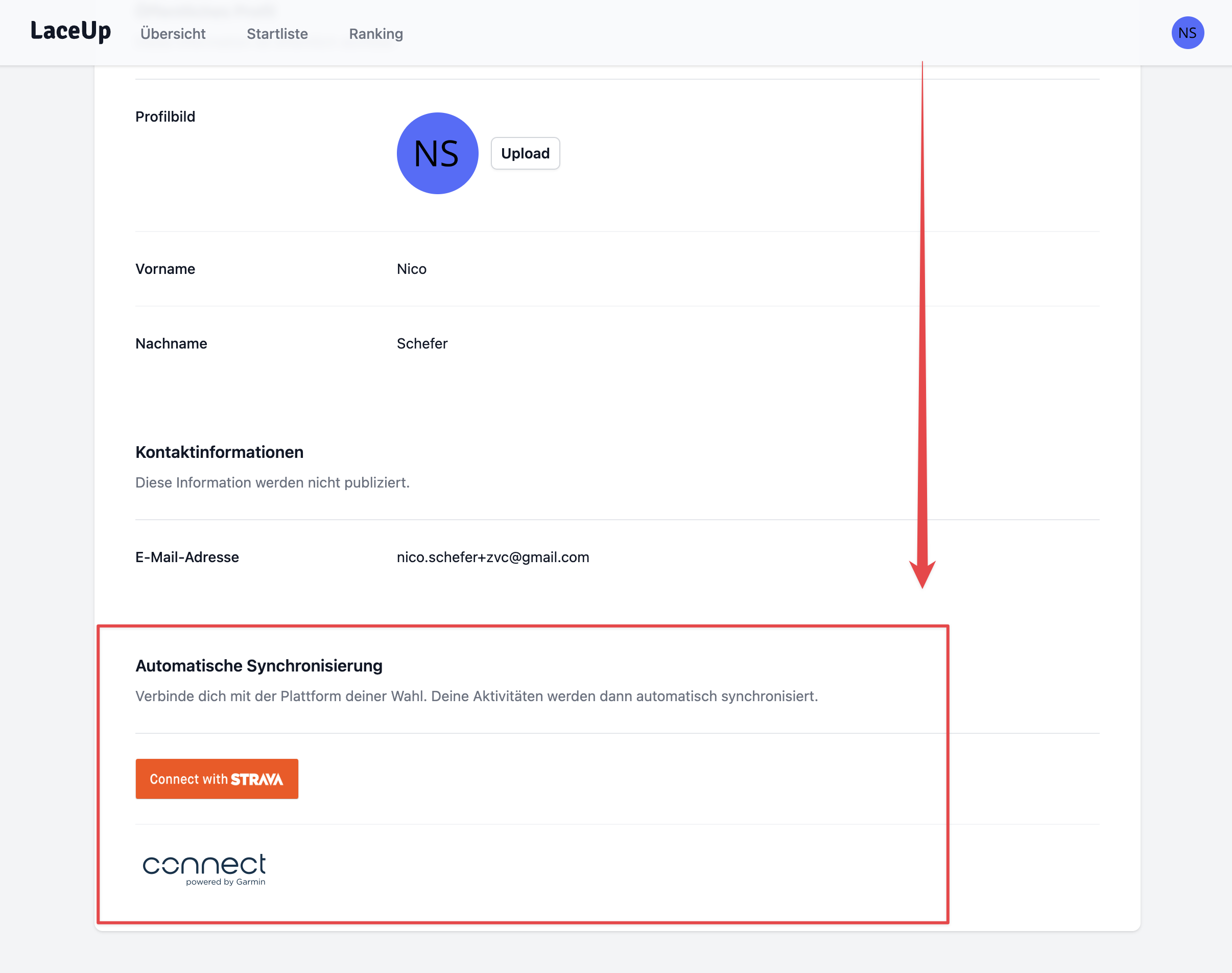Click the LaceUp logo
The image size is (1232, 973).
[x=70, y=31]
